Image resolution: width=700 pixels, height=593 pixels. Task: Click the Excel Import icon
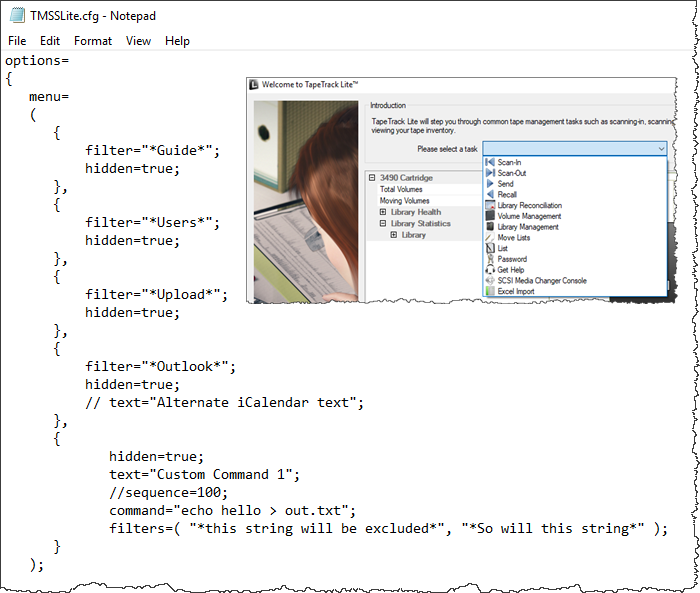click(x=490, y=291)
